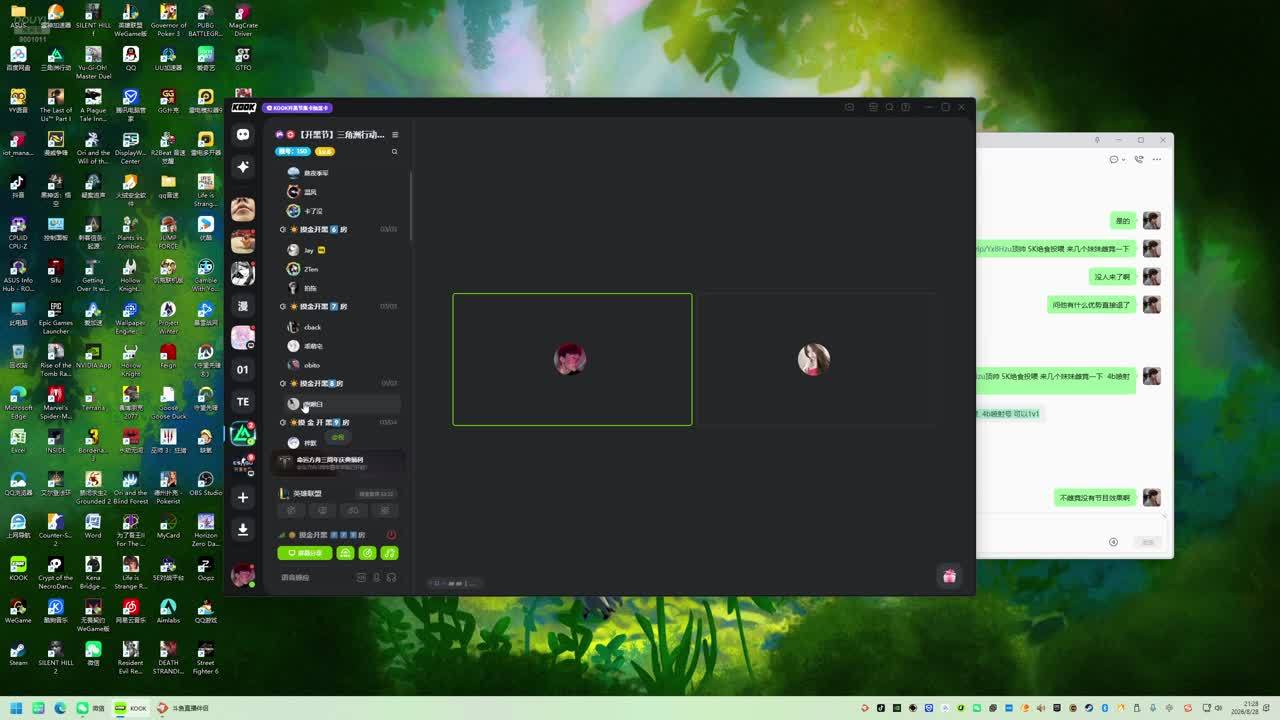Viewport: 1280px width, 720px height.
Task: Open the sparkle discover icon in KOOK sidebar
Action: click(243, 167)
